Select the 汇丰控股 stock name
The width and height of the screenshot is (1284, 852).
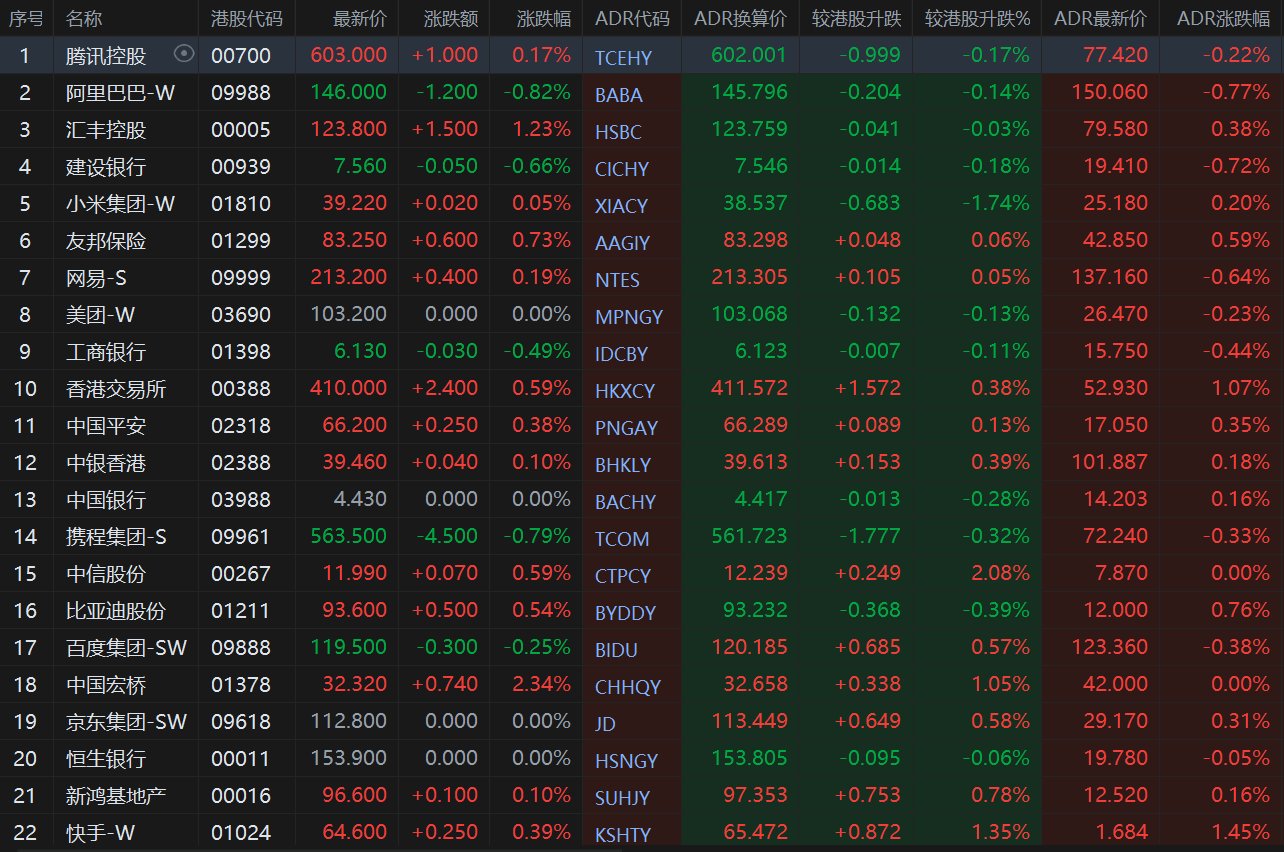[106, 130]
